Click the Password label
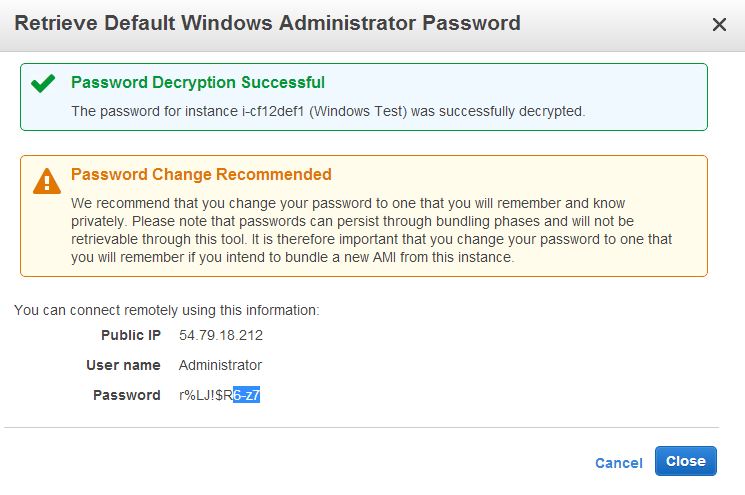The height and width of the screenshot is (495, 745). (127, 395)
